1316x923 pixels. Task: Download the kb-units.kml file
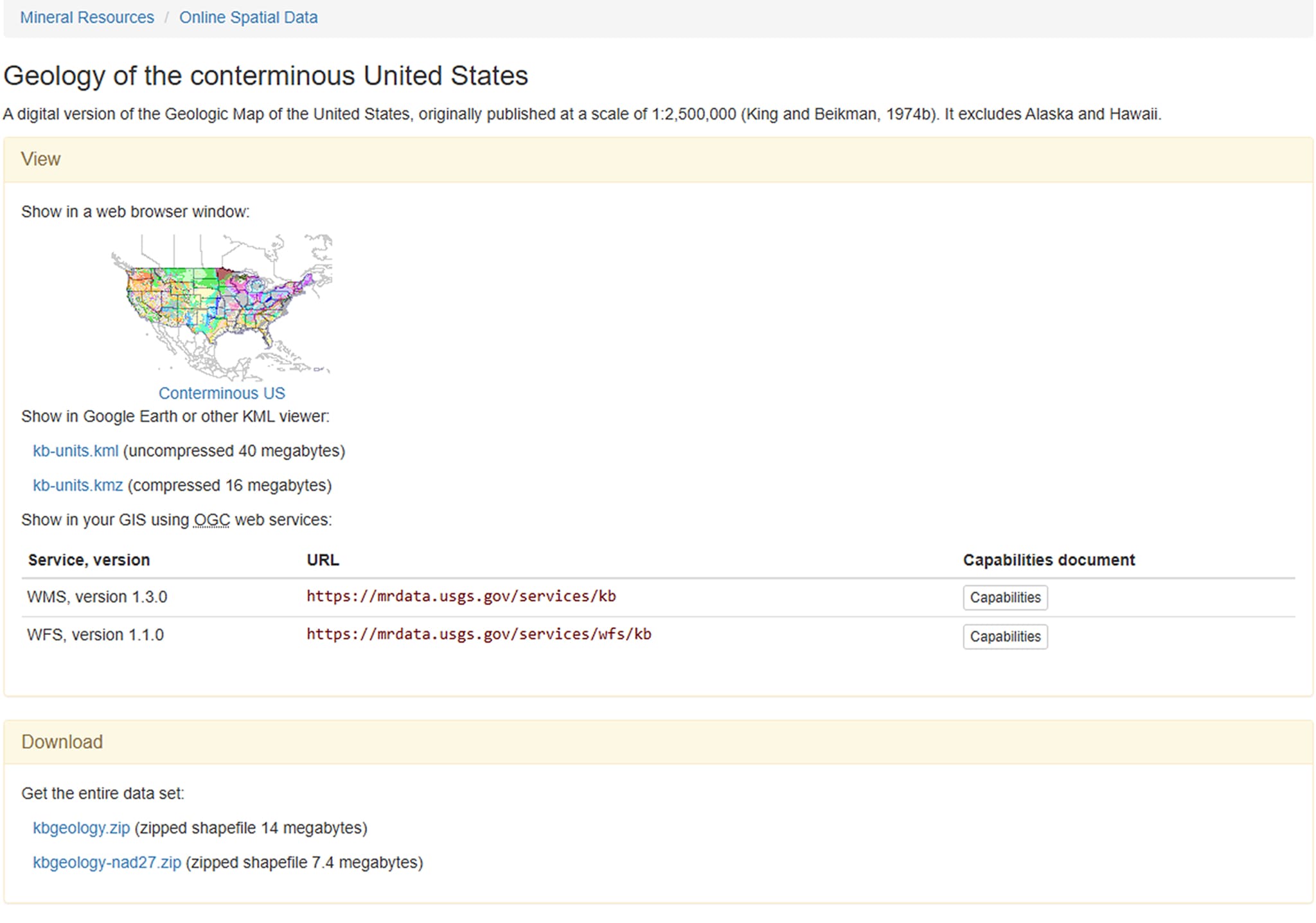(x=76, y=451)
